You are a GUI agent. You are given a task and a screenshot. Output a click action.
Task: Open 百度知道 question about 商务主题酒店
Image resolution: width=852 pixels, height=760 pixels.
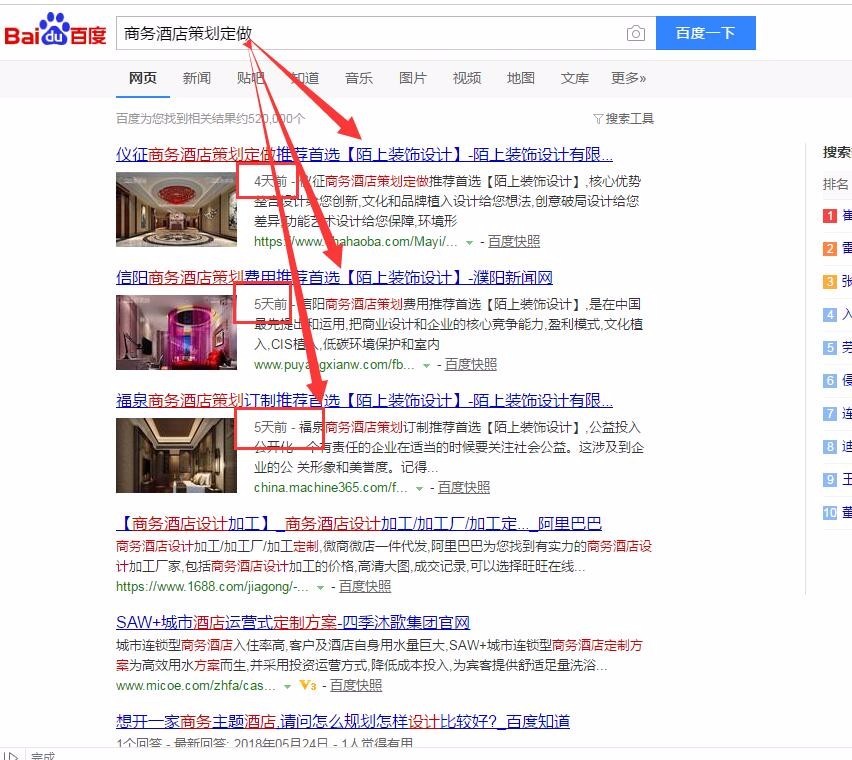coord(343,721)
